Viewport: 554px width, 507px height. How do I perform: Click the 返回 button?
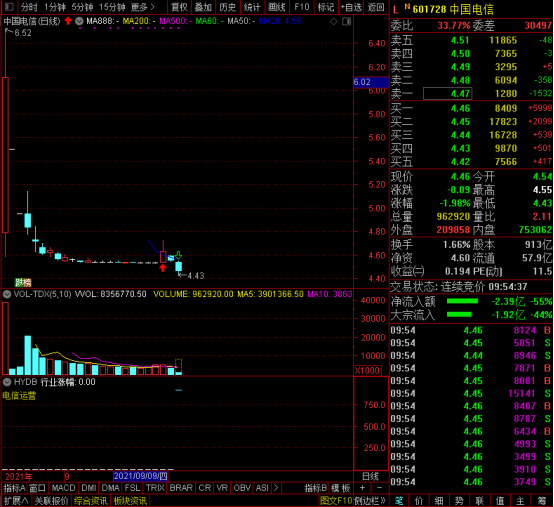[376, 7]
